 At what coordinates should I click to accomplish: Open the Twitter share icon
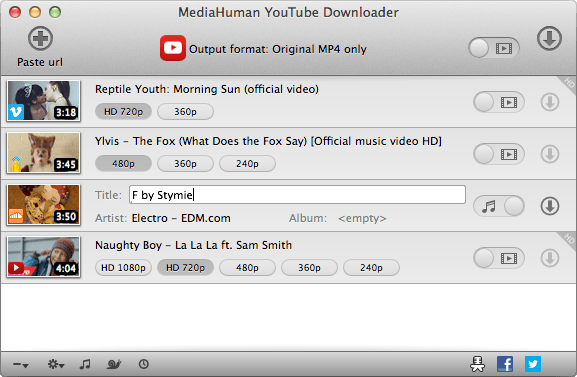532,364
